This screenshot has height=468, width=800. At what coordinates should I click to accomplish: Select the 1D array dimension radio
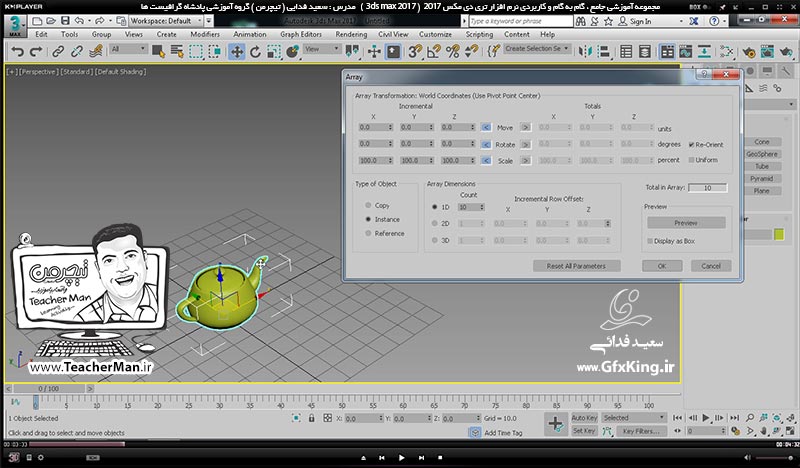pos(435,207)
